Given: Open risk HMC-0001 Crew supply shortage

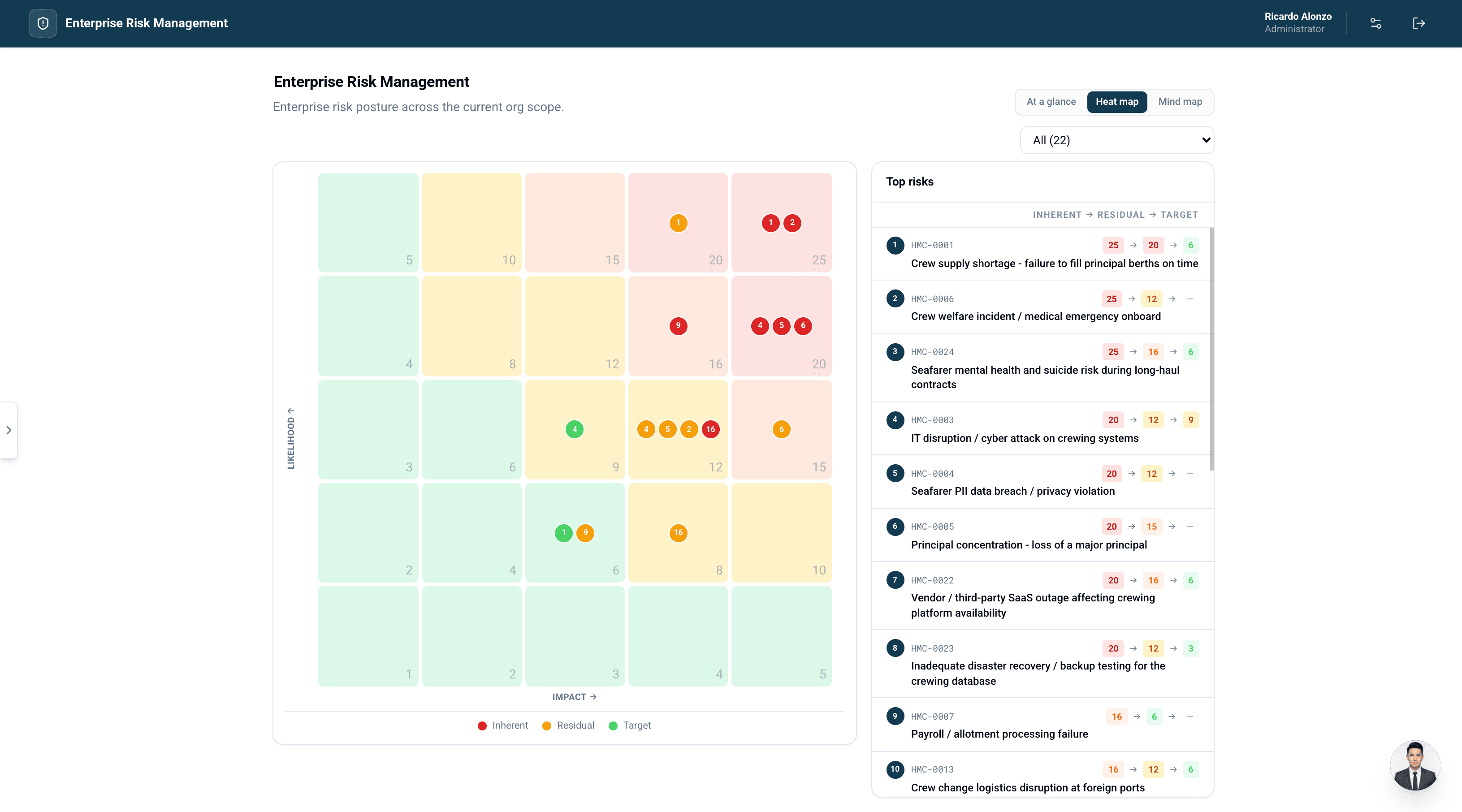Looking at the screenshot, I should click(1042, 254).
